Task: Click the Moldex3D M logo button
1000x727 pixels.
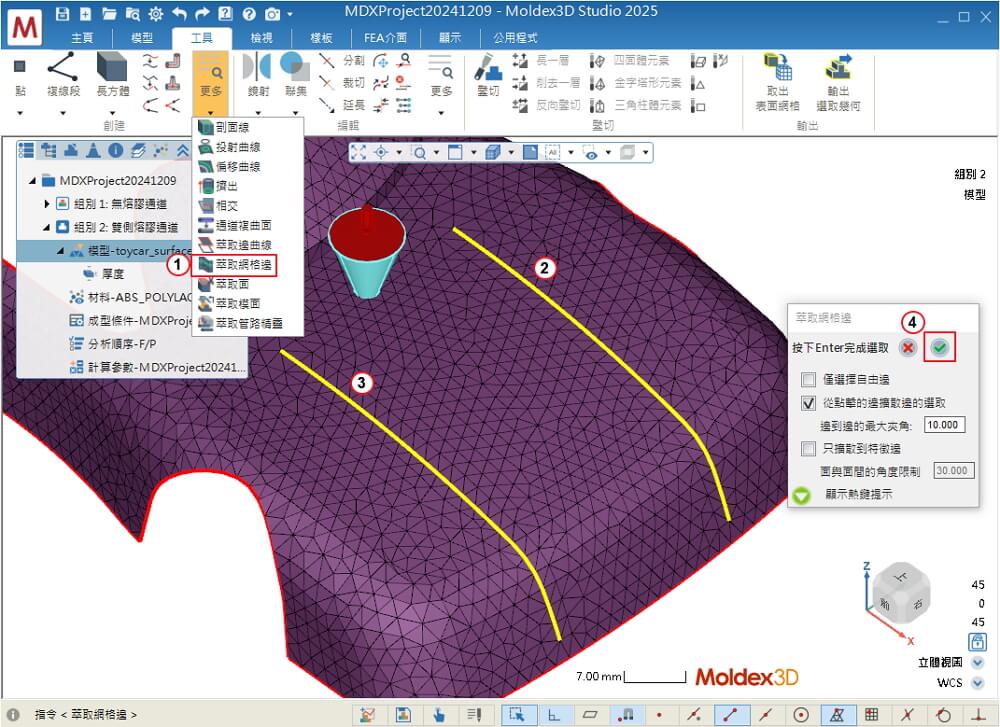Action: (x=26, y=27)
